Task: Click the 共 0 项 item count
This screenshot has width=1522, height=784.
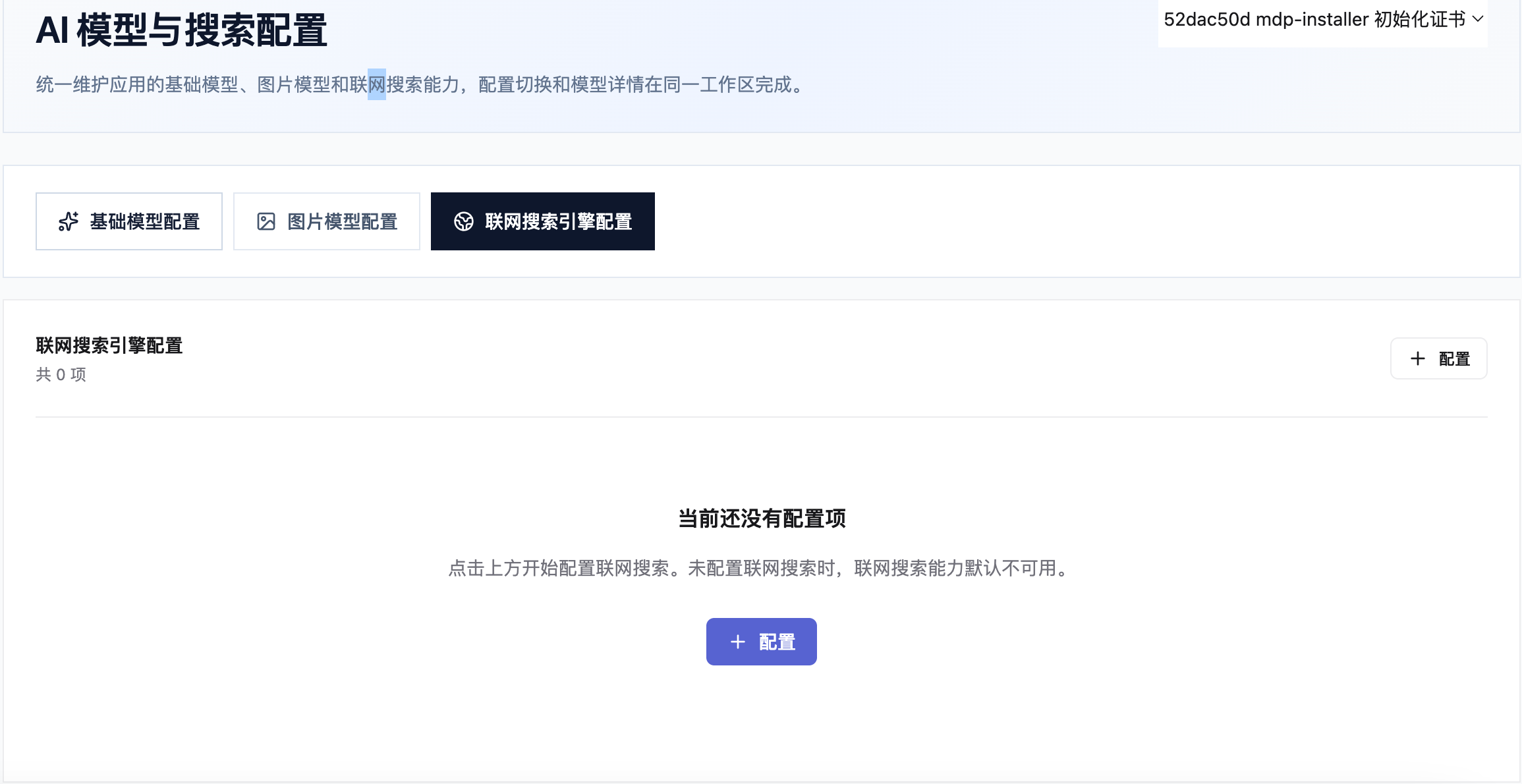Action: (61, 374)
